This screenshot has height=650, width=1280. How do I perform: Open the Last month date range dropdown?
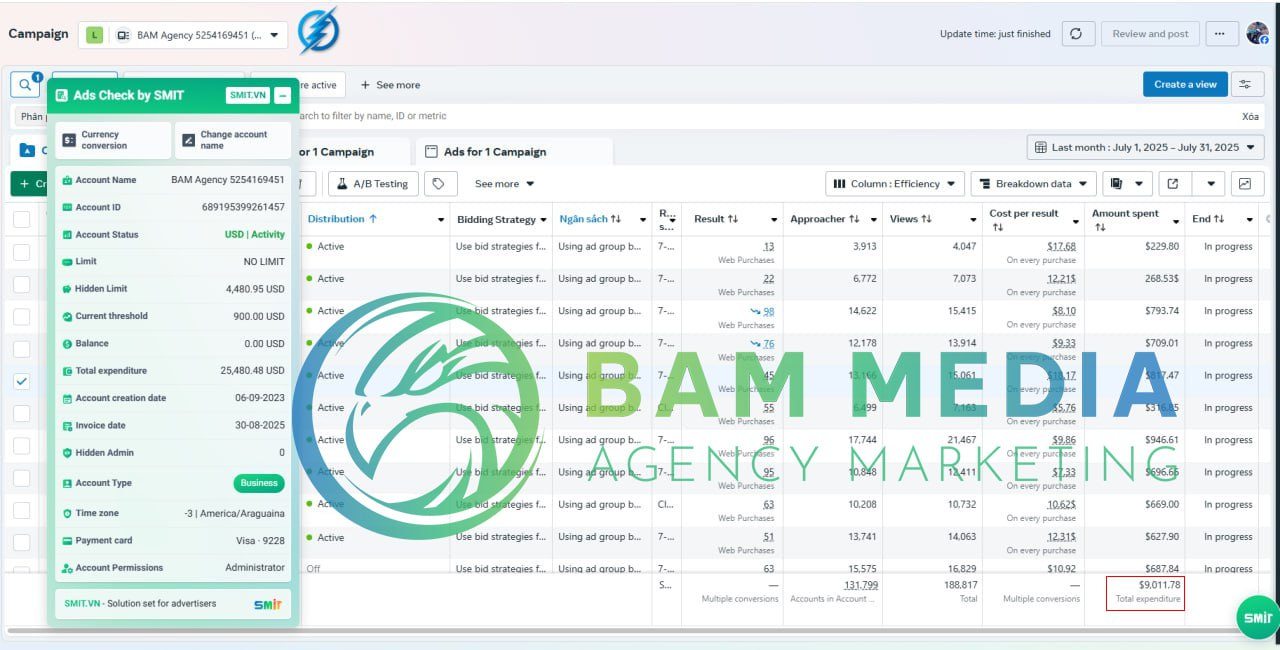coord(1146,147)
